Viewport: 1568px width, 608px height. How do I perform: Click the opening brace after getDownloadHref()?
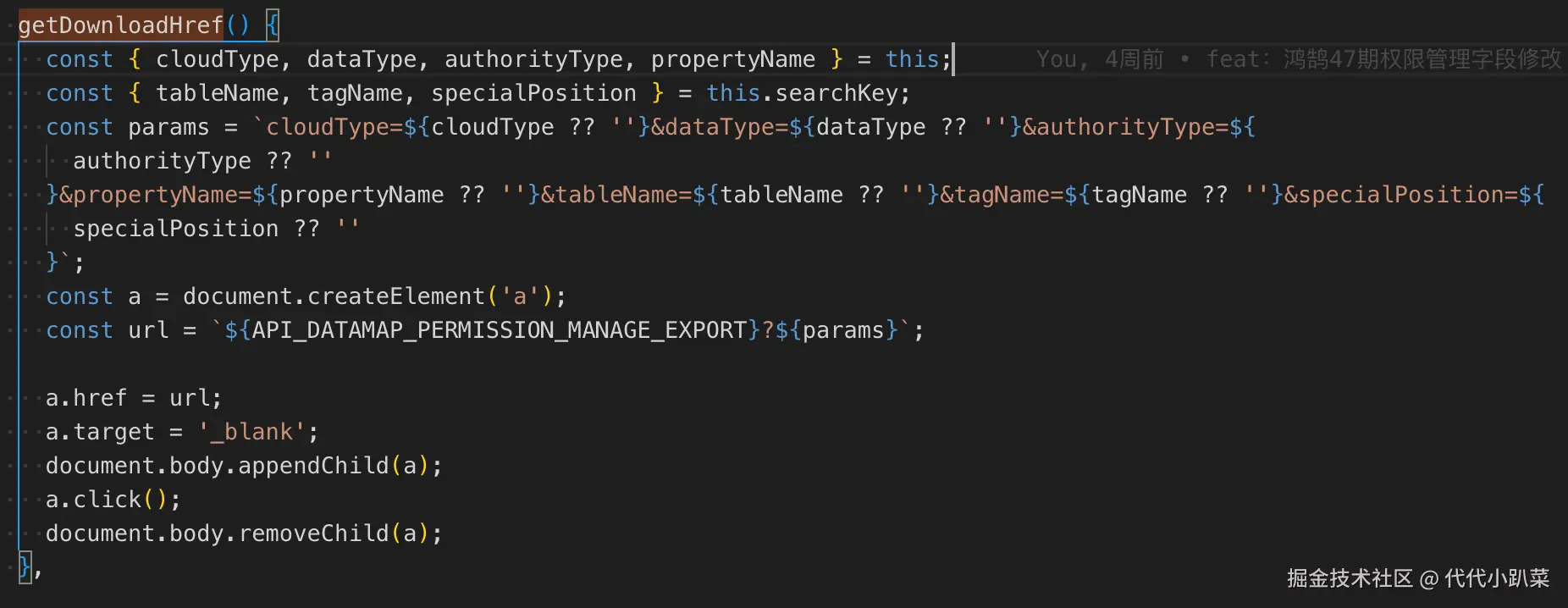272,25
